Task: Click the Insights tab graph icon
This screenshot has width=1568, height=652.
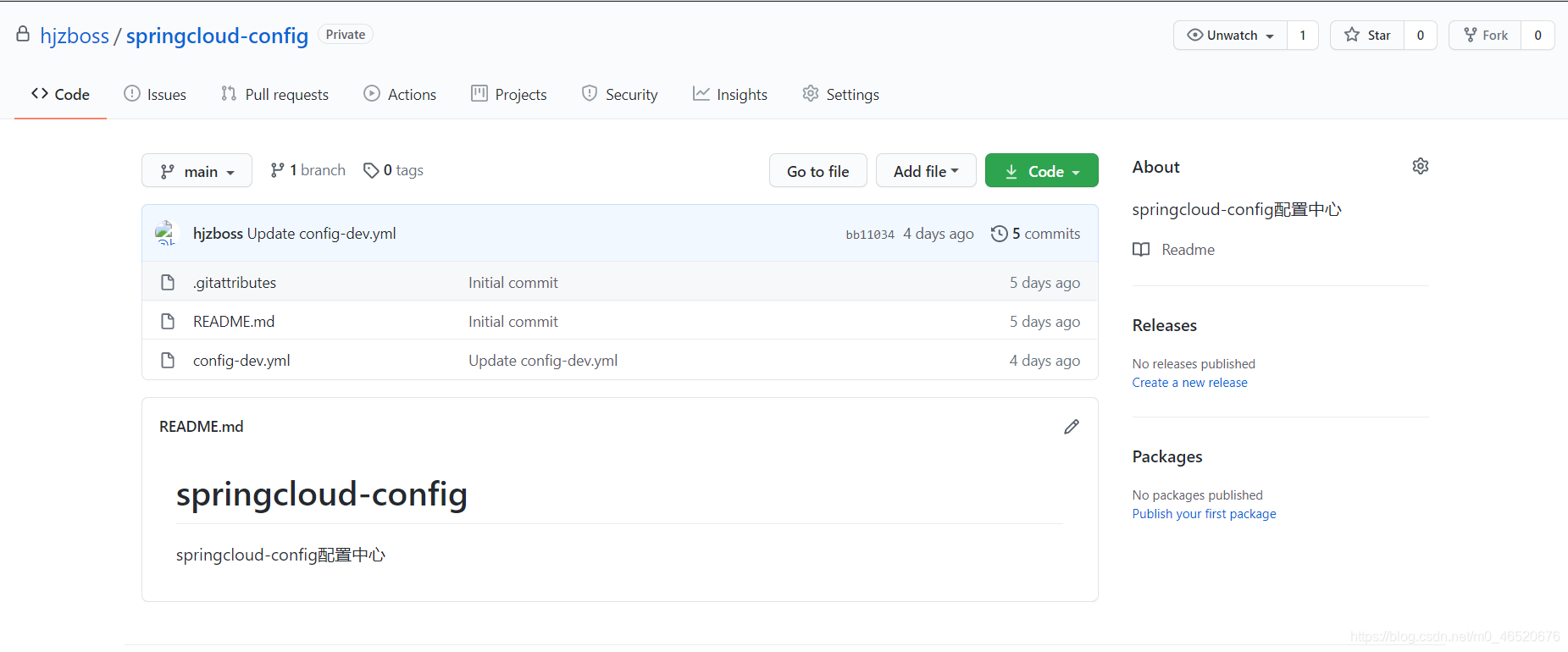Action: click(701, 93)
